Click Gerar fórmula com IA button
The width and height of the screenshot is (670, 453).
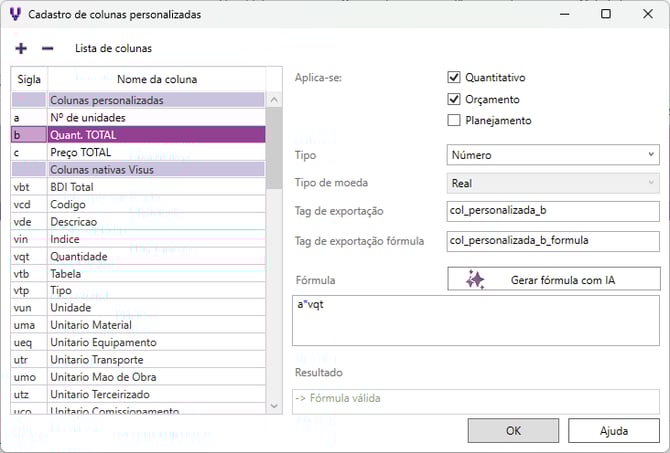553,280
